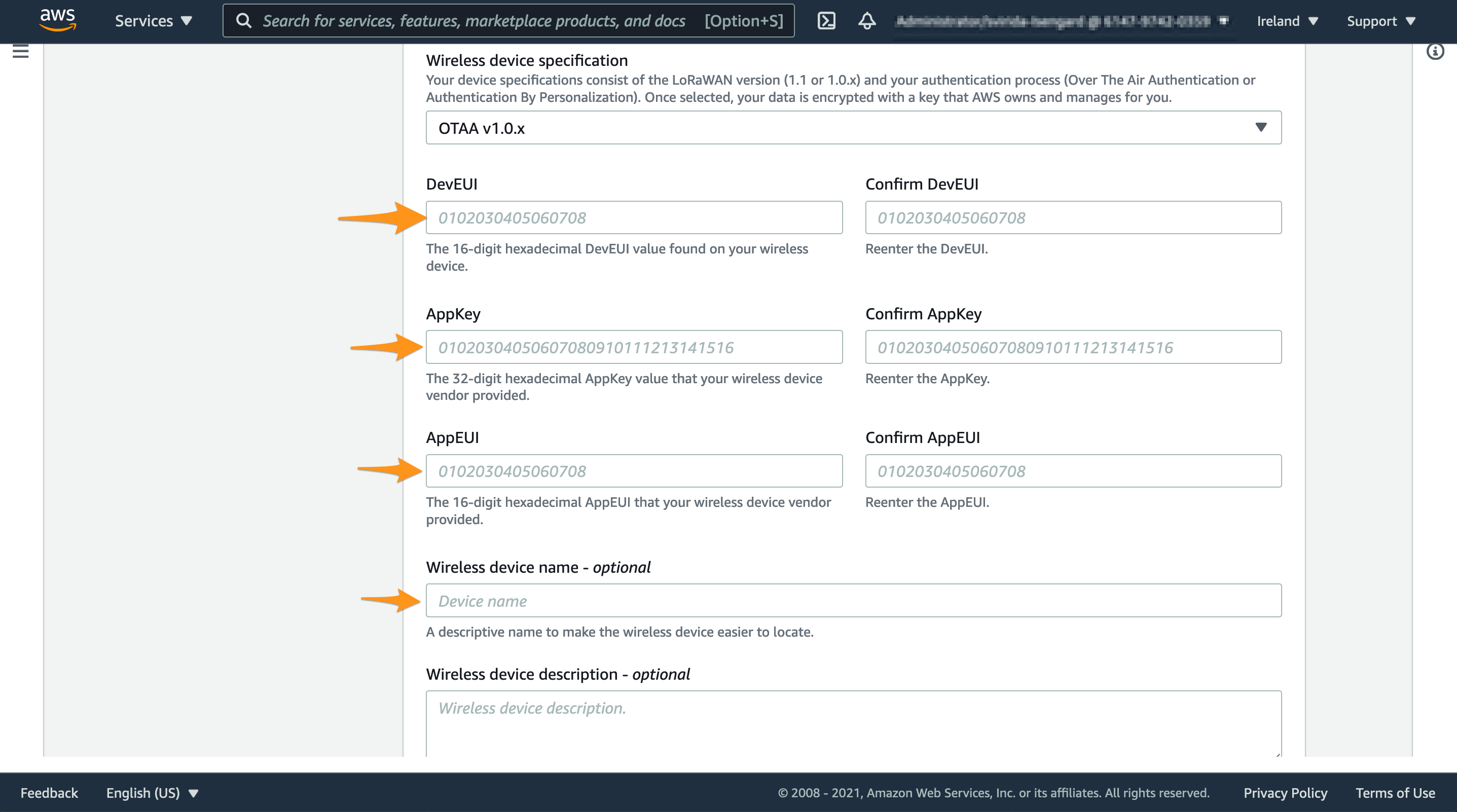
Task: Open the Support menu
Action: (1380, 21)
